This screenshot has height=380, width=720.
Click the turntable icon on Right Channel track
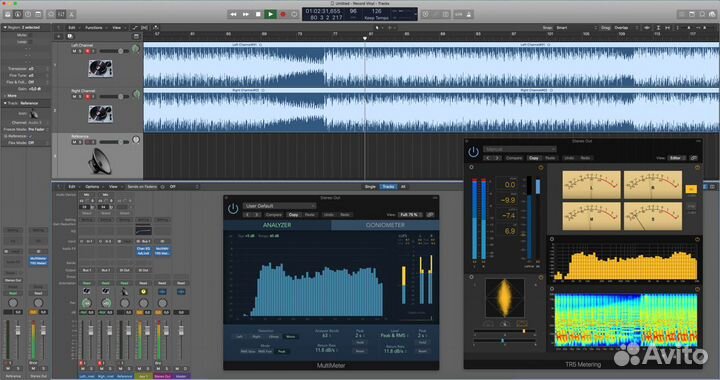[100, 114]
